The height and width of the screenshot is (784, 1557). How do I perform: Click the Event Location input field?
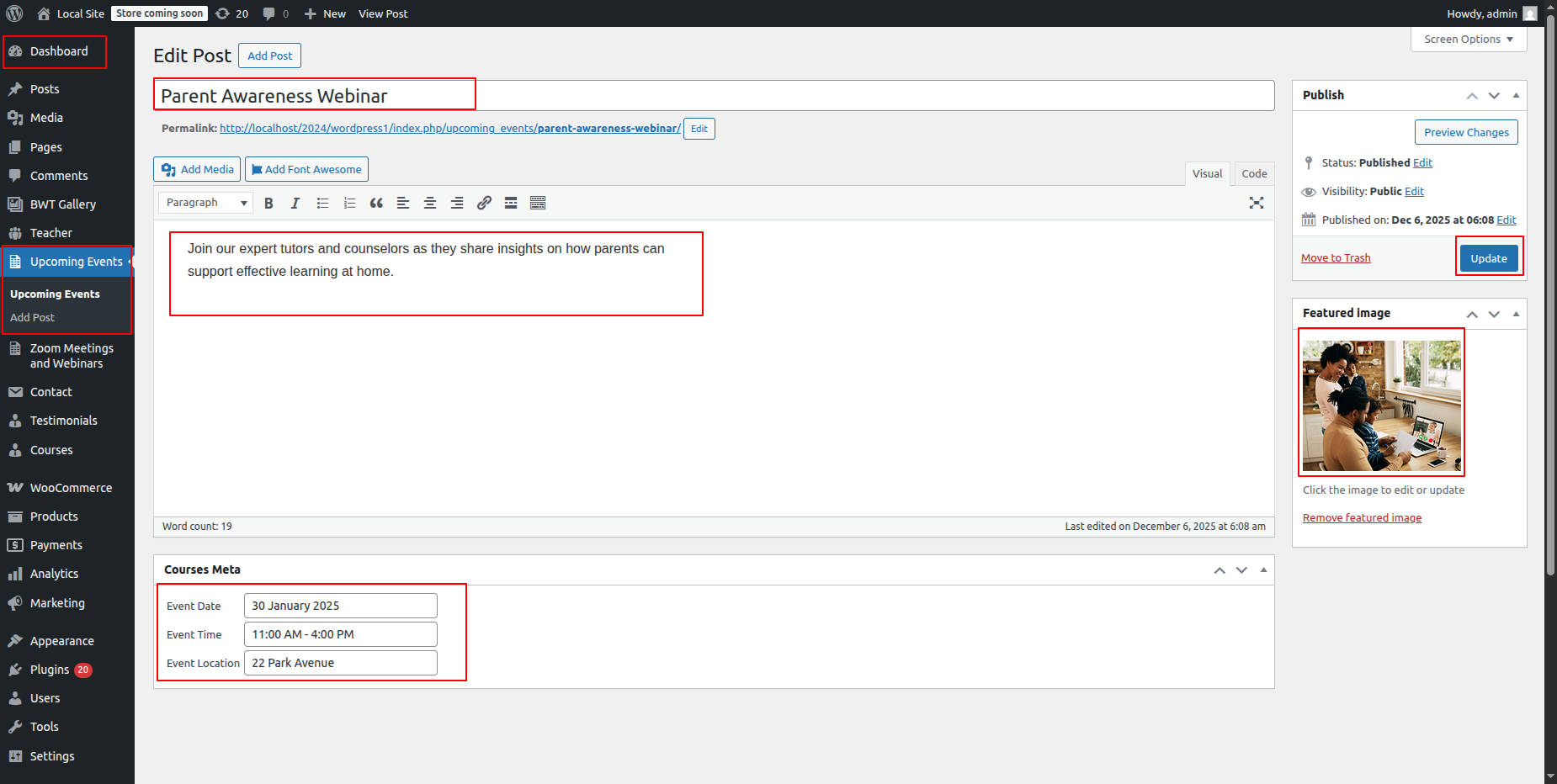(x=340, y=663)
